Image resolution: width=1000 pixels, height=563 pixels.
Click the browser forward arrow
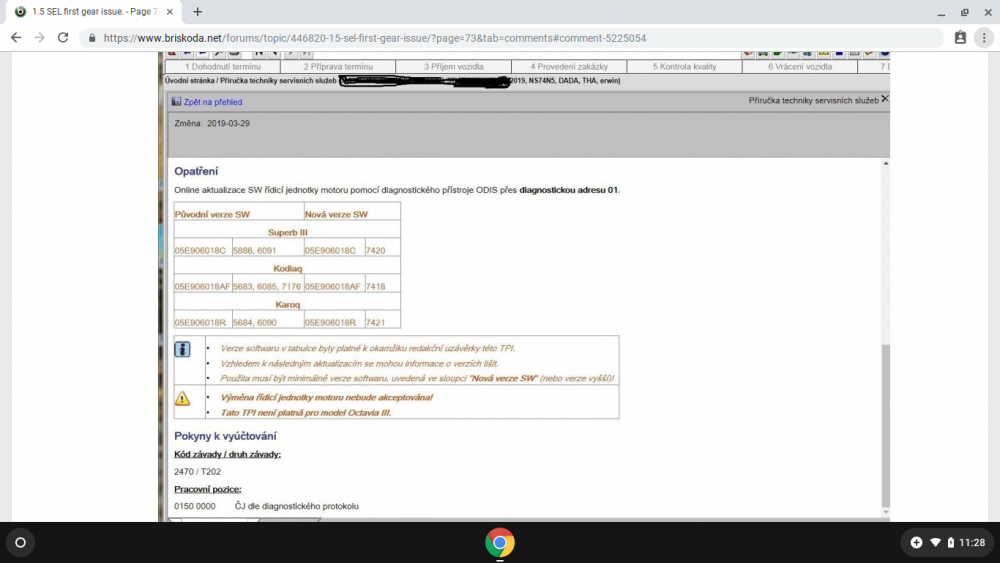(x=40, y=38)
